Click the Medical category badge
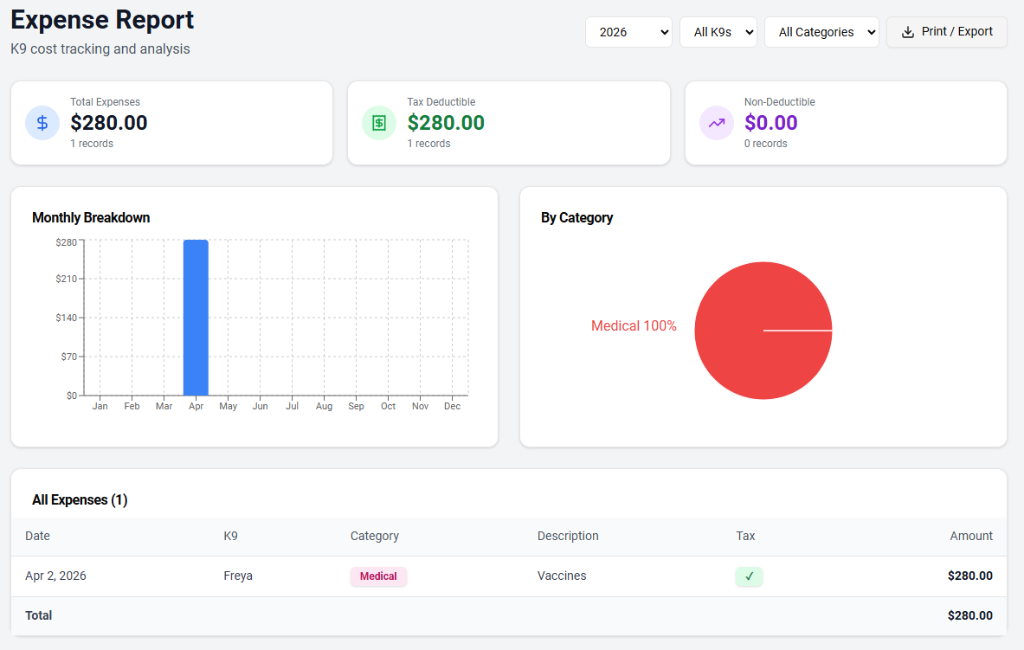Viewport: 1024px width, 650px height. click(378, 576)
